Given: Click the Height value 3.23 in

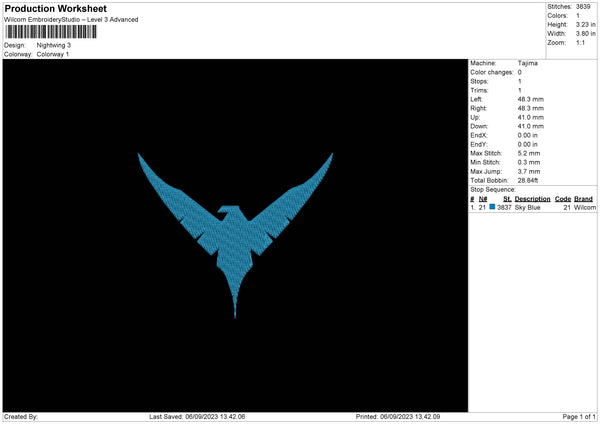Looking at the screenshot, I should pyautogui.click(x=585, y=24).
